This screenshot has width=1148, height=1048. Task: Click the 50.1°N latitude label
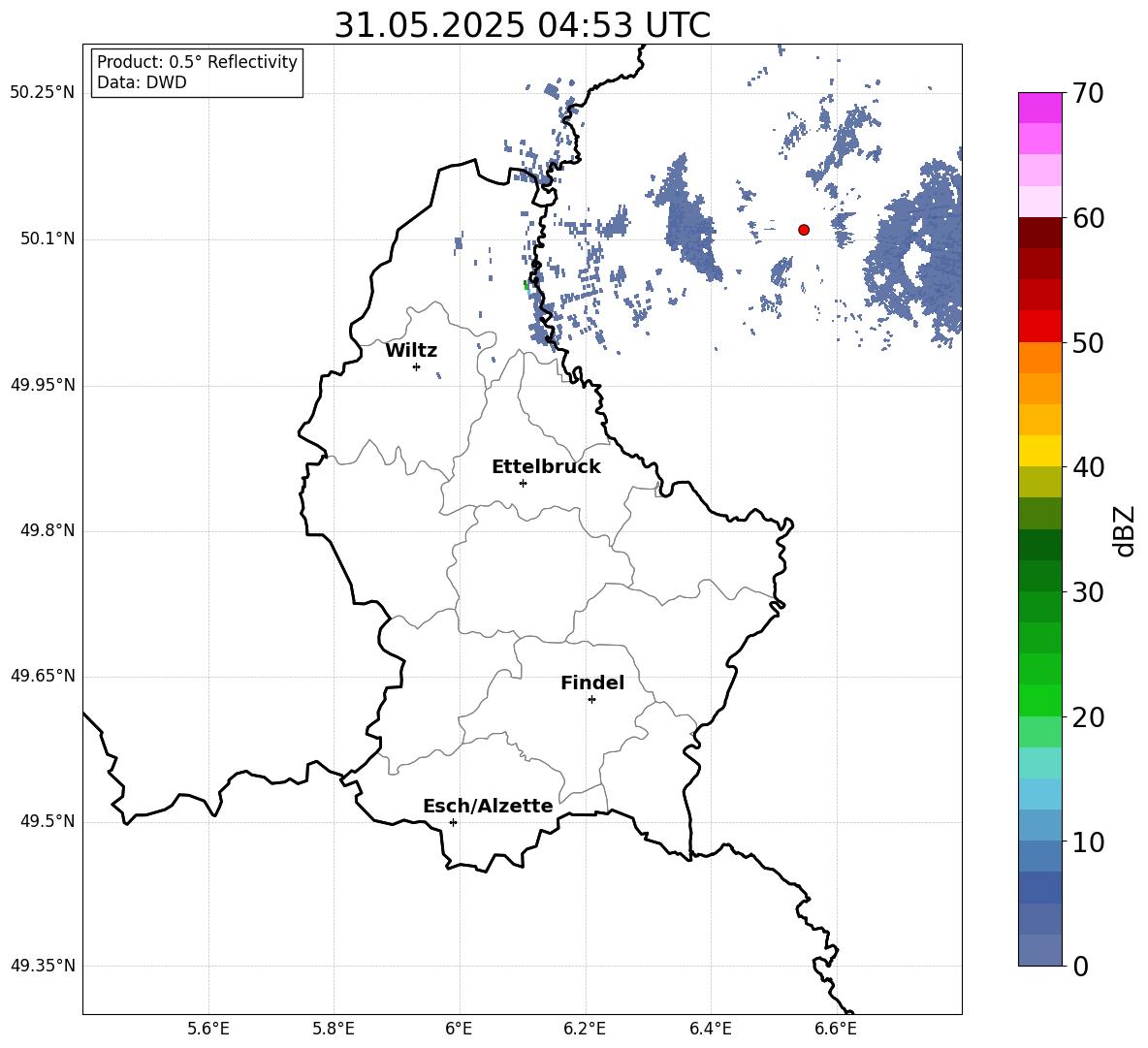48,238
